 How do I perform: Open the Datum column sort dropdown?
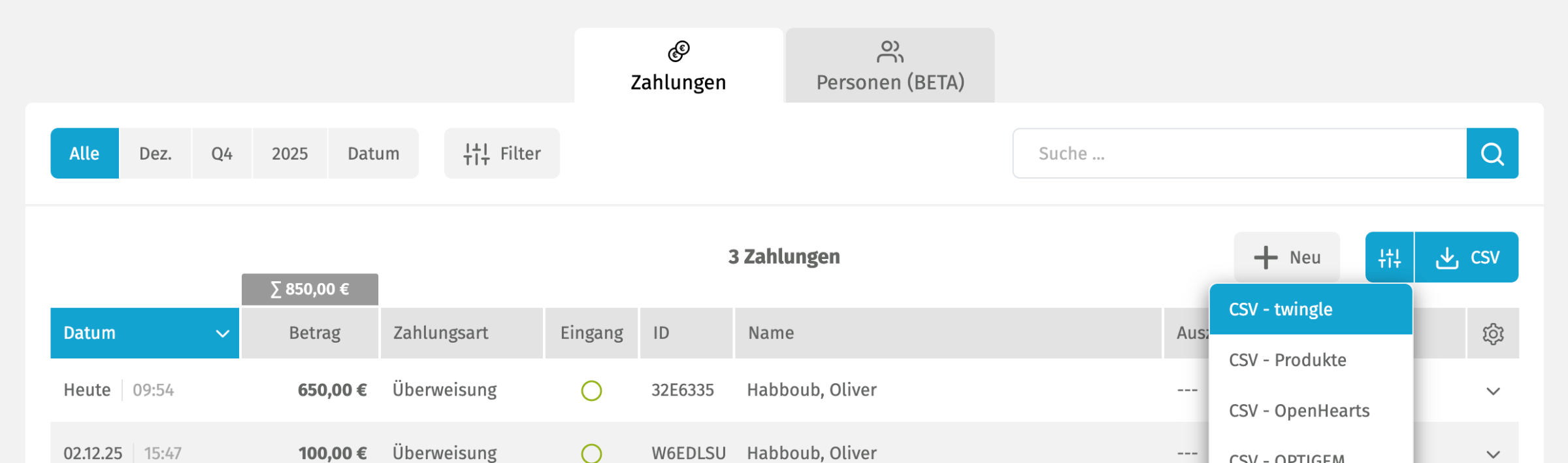pyautogui.click(x=222, y=334)
